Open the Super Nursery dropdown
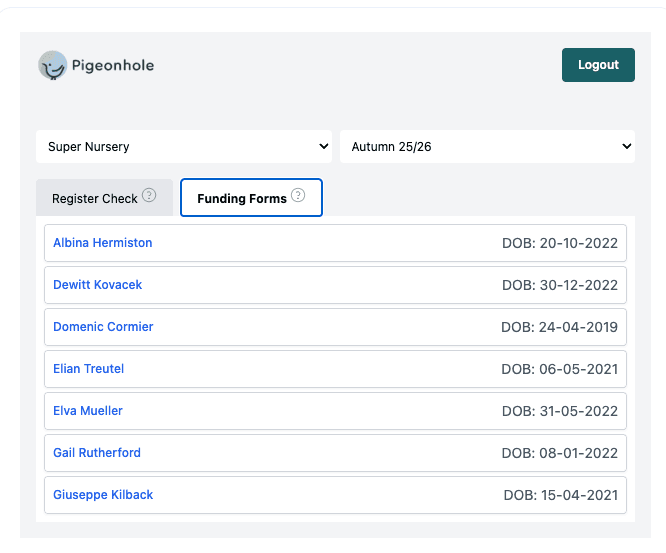Viewport: 666px width, 553px height. coord(184,146)
